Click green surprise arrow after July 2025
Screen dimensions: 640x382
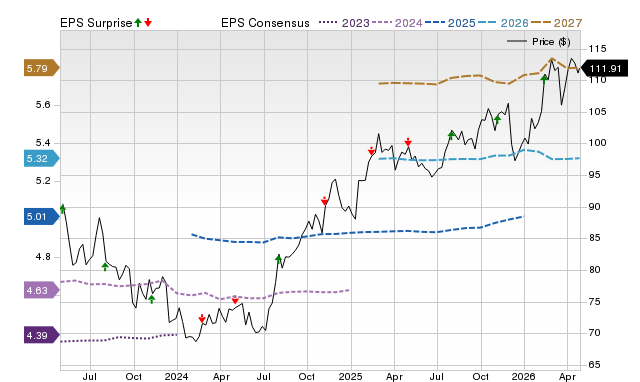click(451, 135)
